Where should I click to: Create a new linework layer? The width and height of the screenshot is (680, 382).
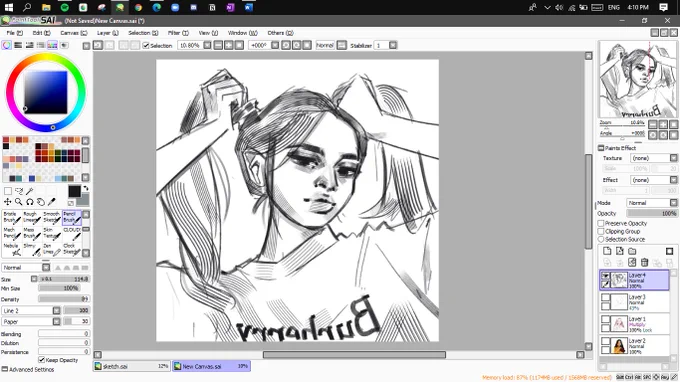pyautogui.click(x=620, y=251)
